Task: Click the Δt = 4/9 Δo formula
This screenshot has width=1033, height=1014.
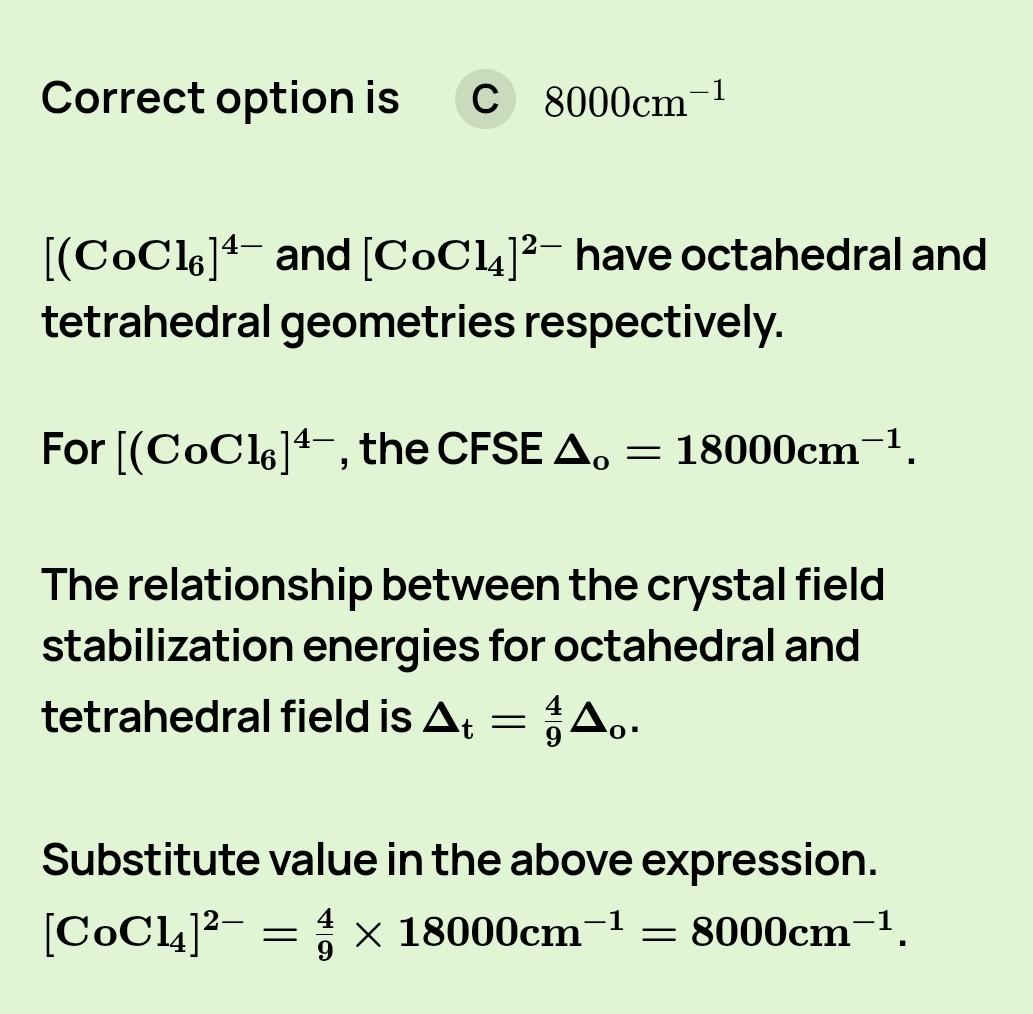Action: 528,718
